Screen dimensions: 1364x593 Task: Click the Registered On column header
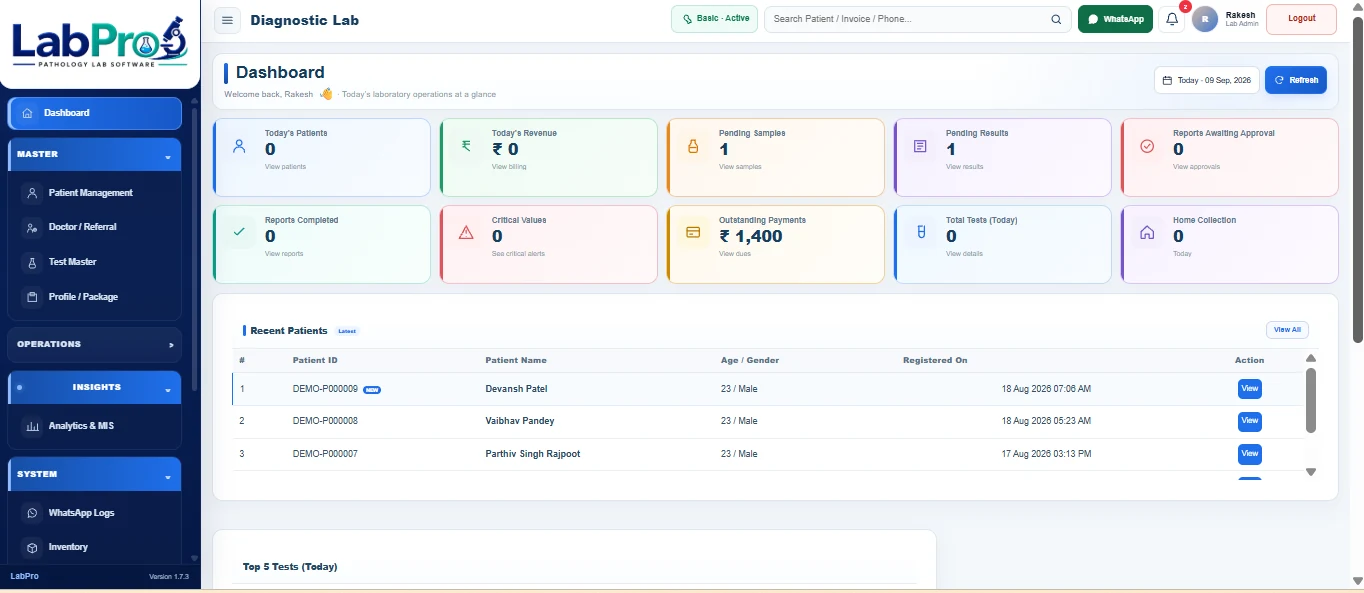935,360
